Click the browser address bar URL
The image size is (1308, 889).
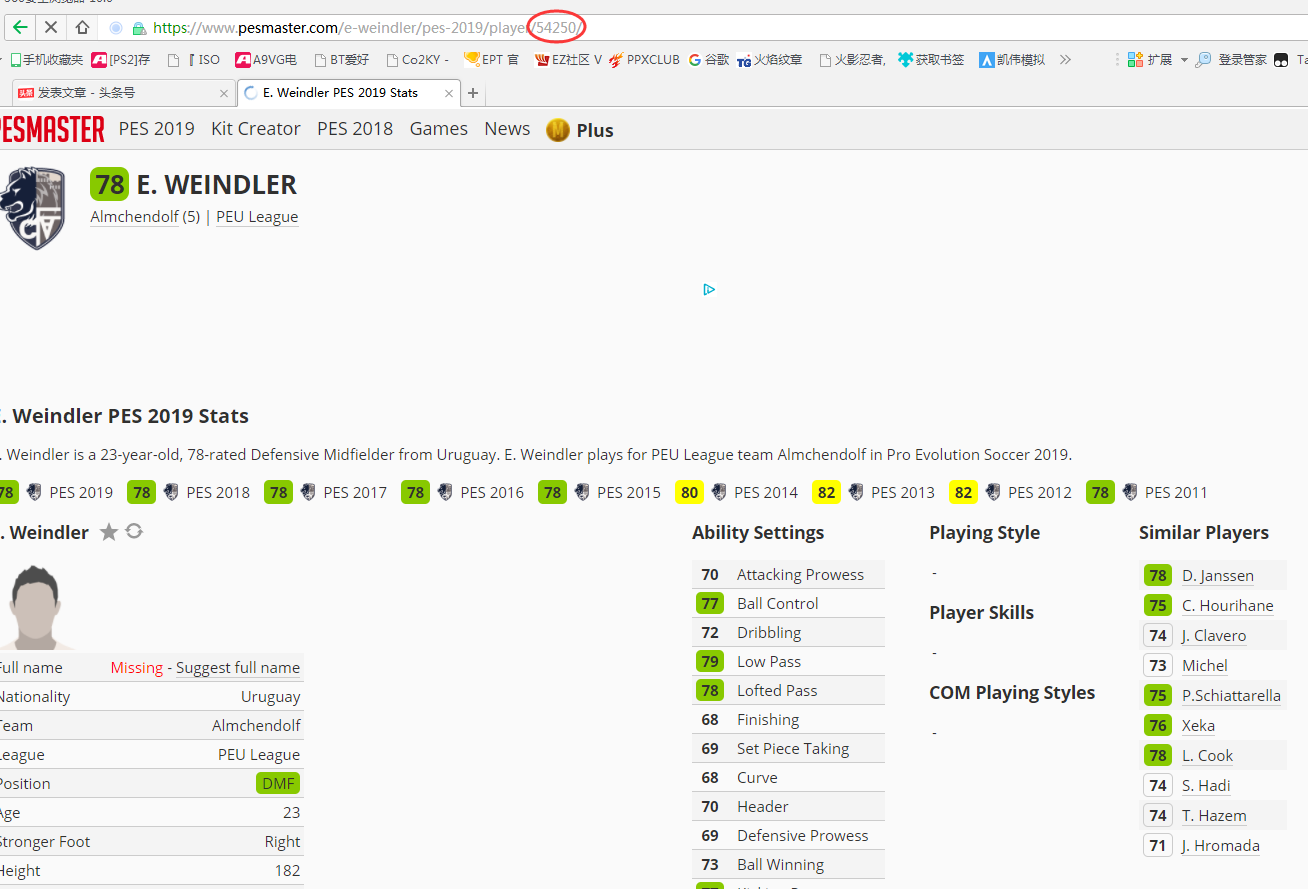click(369, 28)
